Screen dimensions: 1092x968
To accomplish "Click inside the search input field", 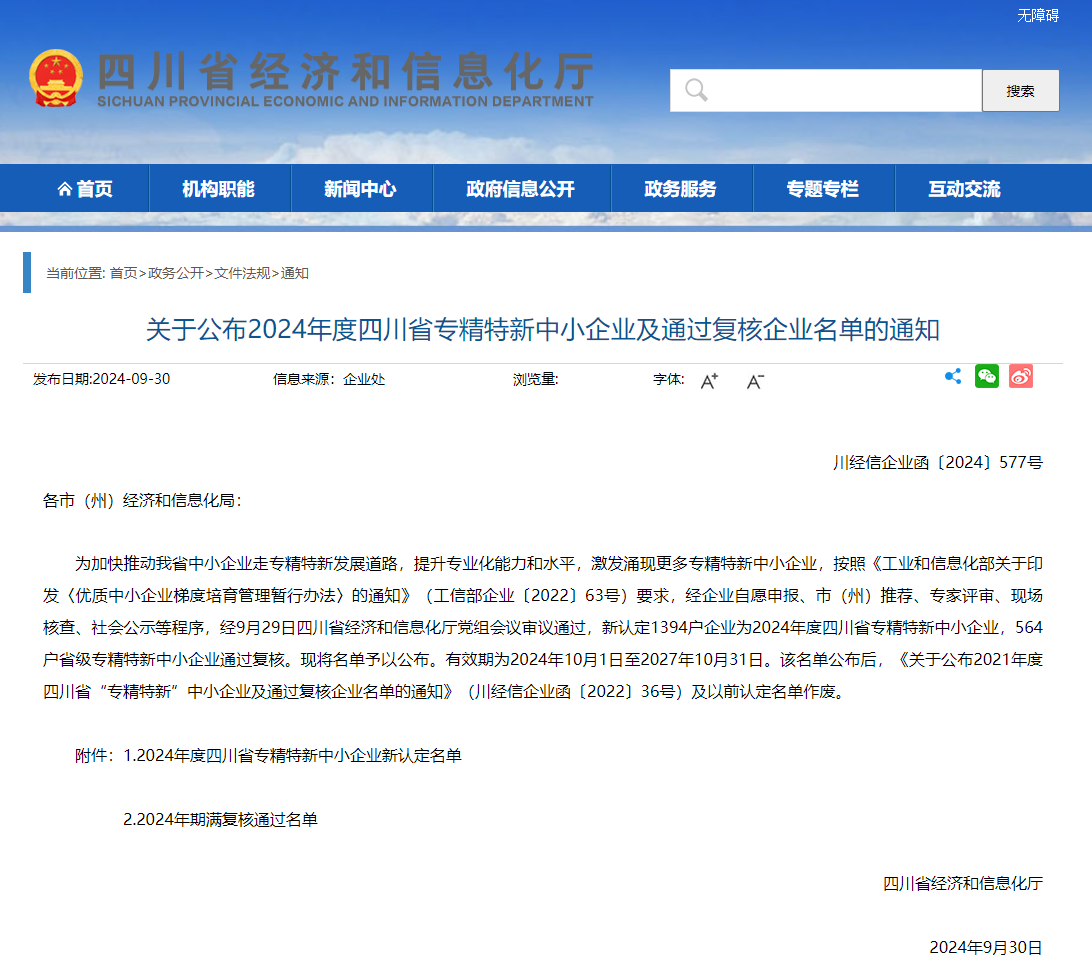I will pyautogui.click(x=830, y=90).
